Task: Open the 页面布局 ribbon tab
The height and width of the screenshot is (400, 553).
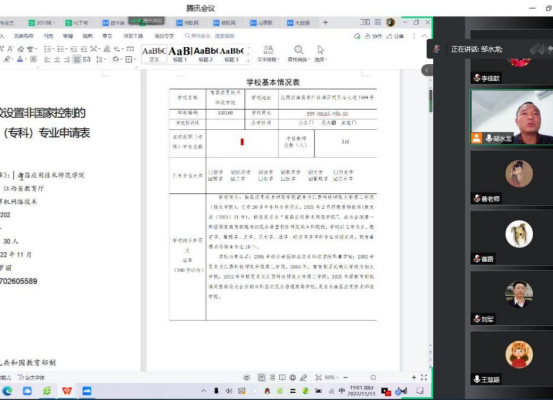Action: [x=23, y=36]
